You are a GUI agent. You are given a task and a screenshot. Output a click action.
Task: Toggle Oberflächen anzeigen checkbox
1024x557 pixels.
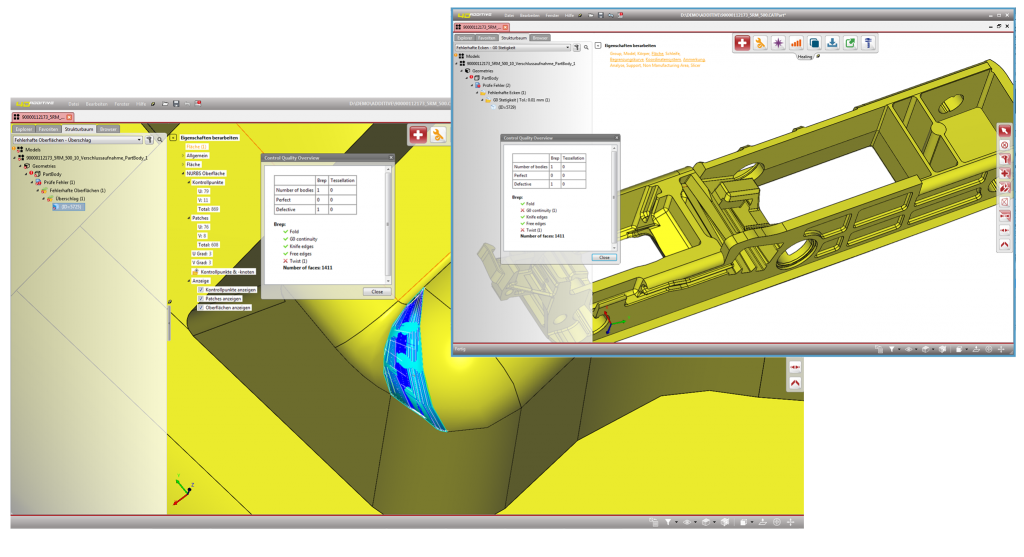(200, 308)
